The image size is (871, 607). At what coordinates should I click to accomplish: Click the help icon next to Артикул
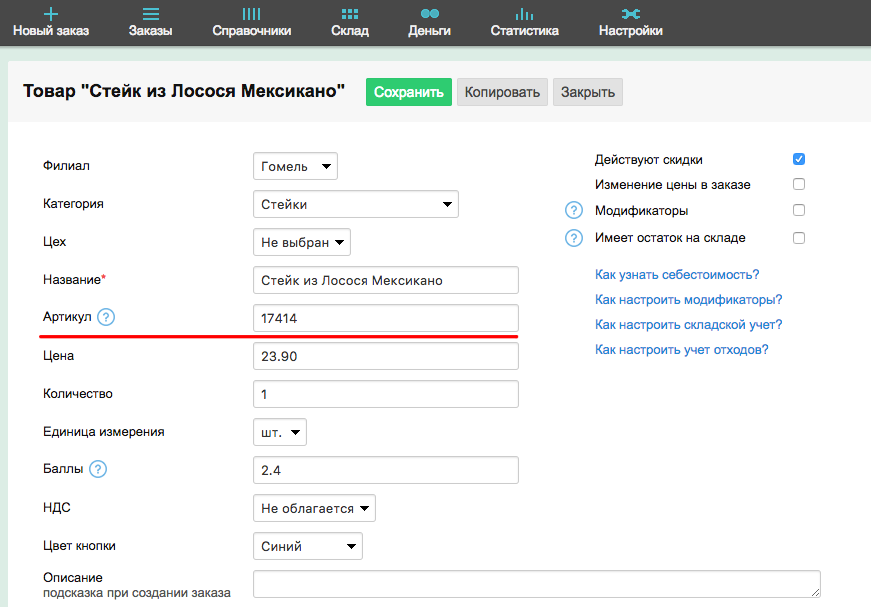(x=106, y=317)
